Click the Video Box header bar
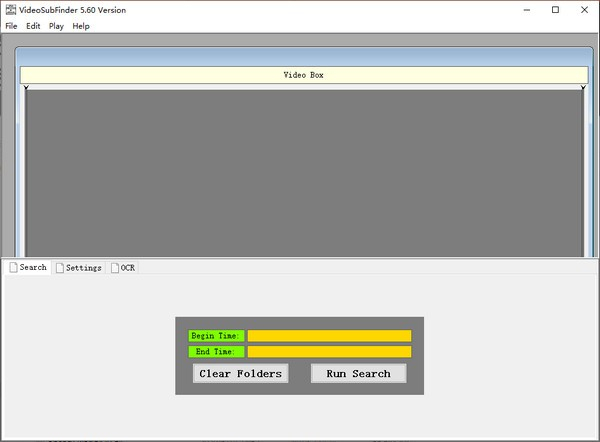Viewport: 600px width, 442px height. pyautogui.click(x=303, y=75)
